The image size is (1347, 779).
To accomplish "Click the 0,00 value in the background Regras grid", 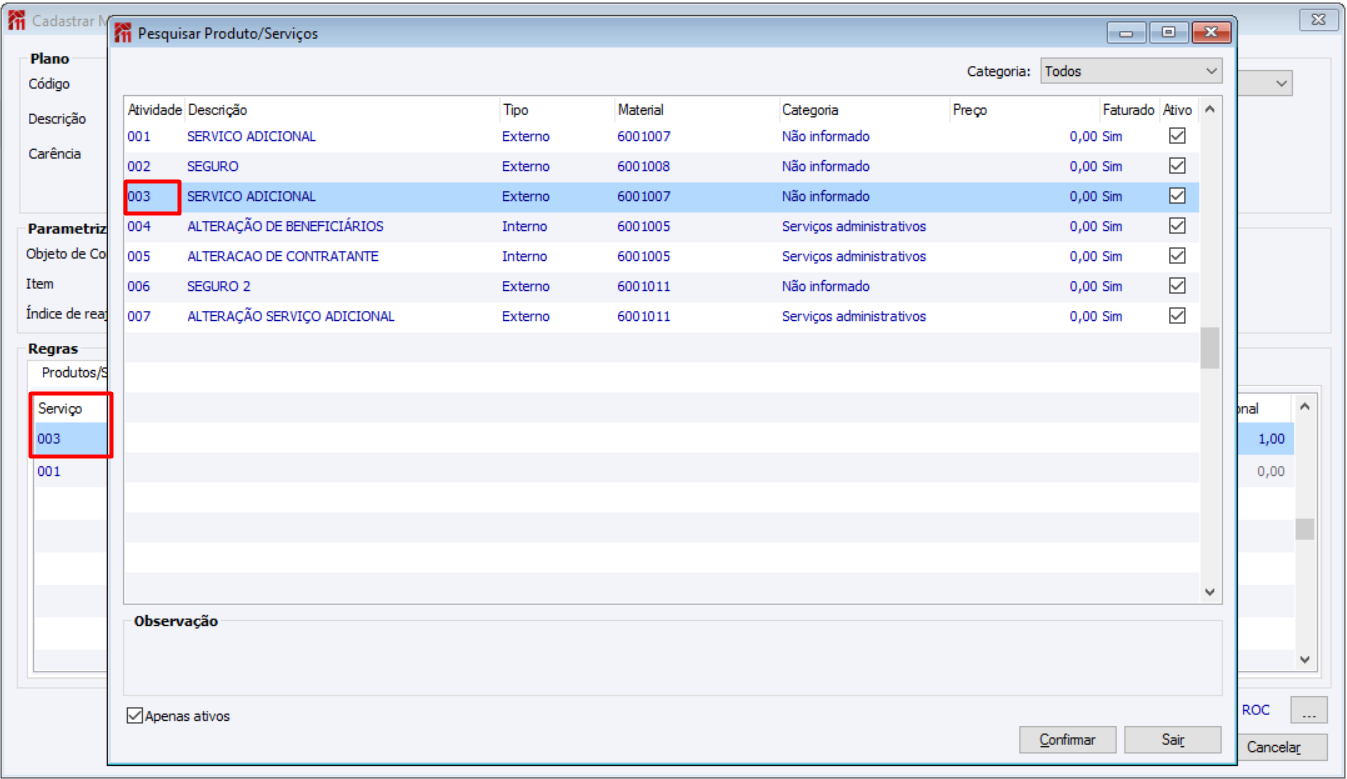I will pyautogui.click(x=1271, y=471).
